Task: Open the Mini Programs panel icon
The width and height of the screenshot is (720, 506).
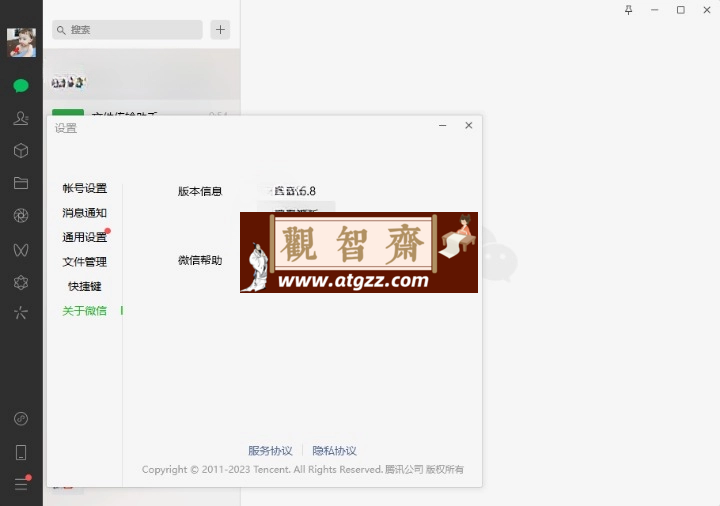Action: tap(21, 419)
